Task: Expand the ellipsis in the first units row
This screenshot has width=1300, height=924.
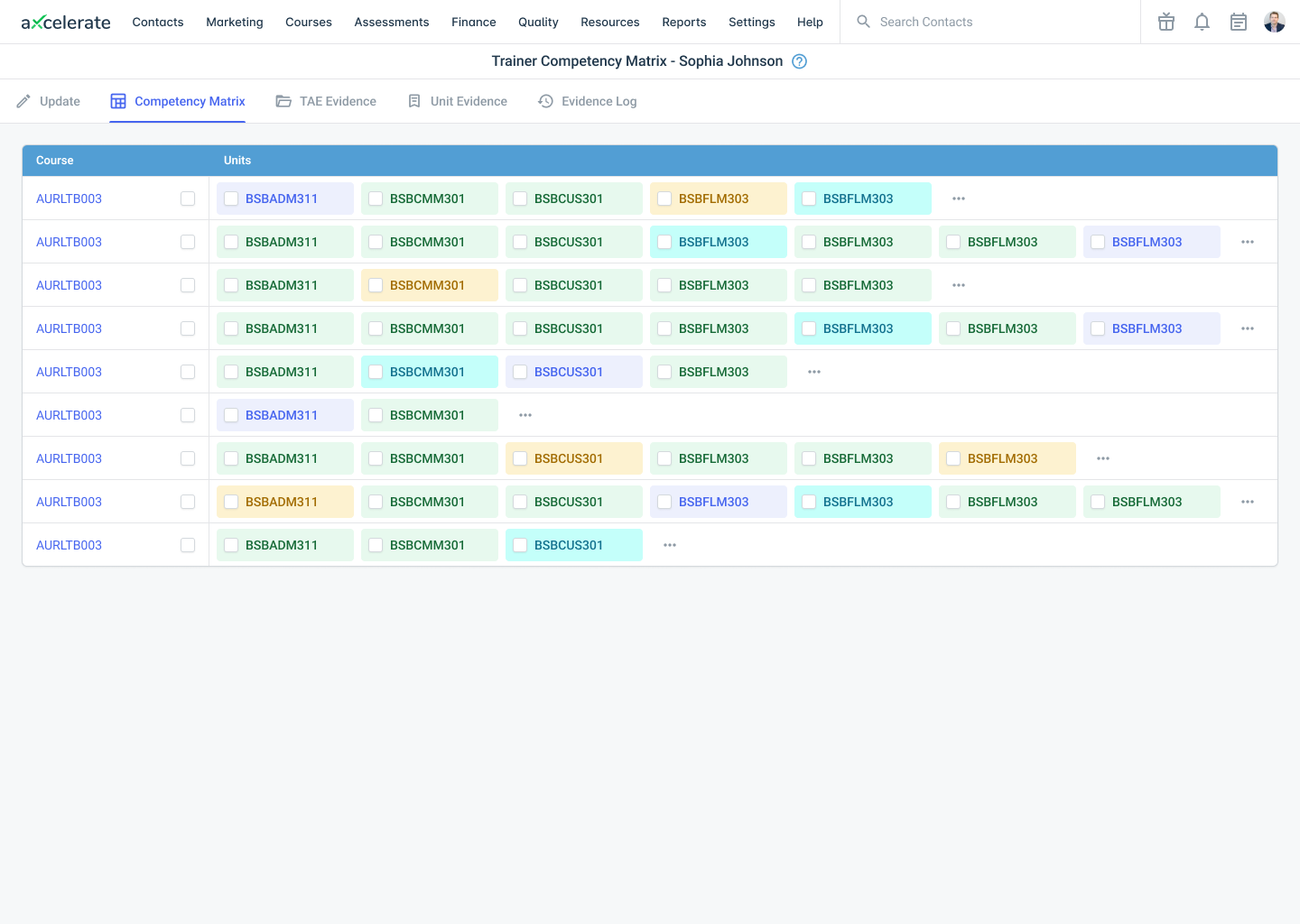Action: (x=958, y=199)
